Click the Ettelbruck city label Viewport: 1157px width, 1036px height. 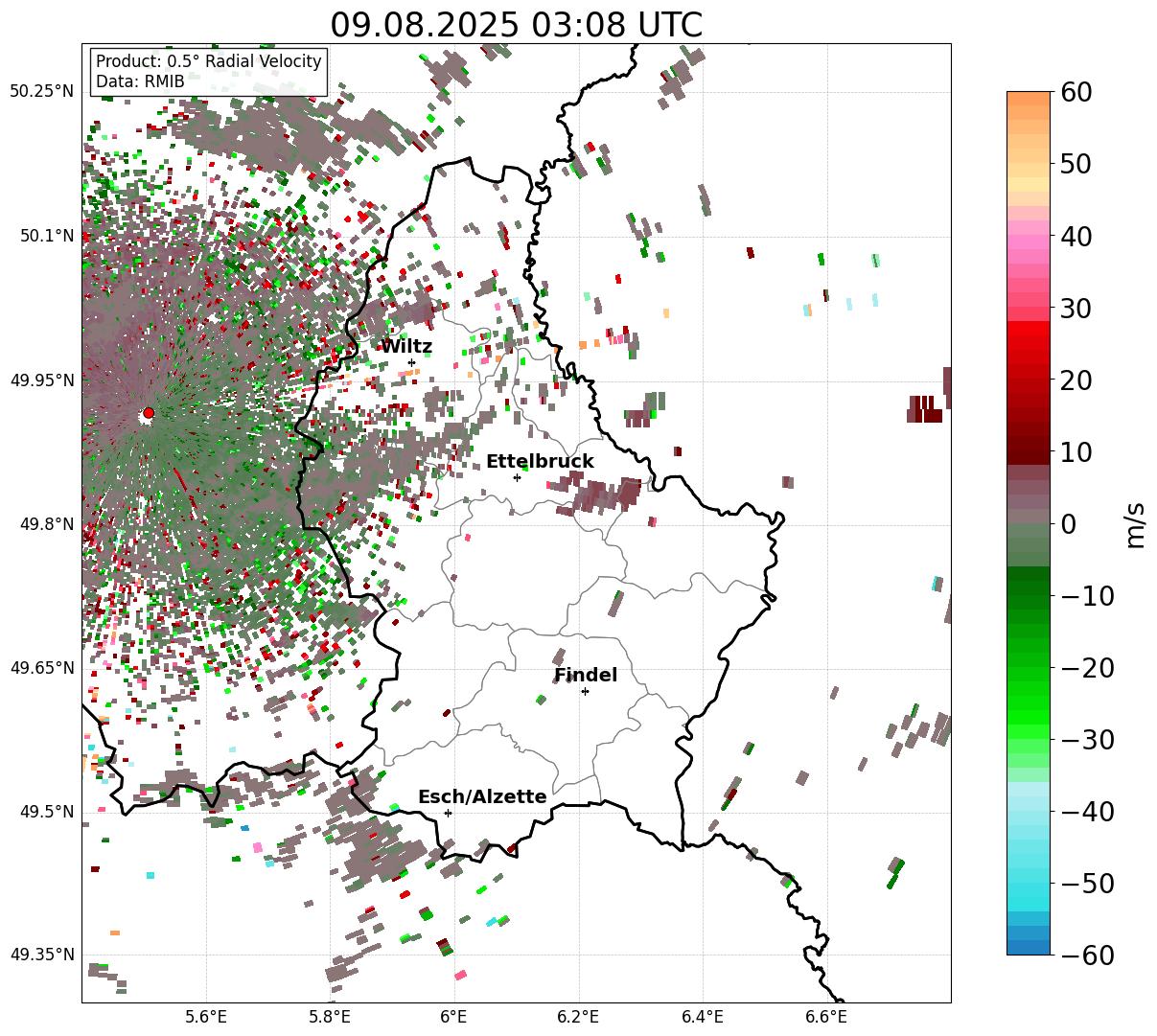coord(540,462)
